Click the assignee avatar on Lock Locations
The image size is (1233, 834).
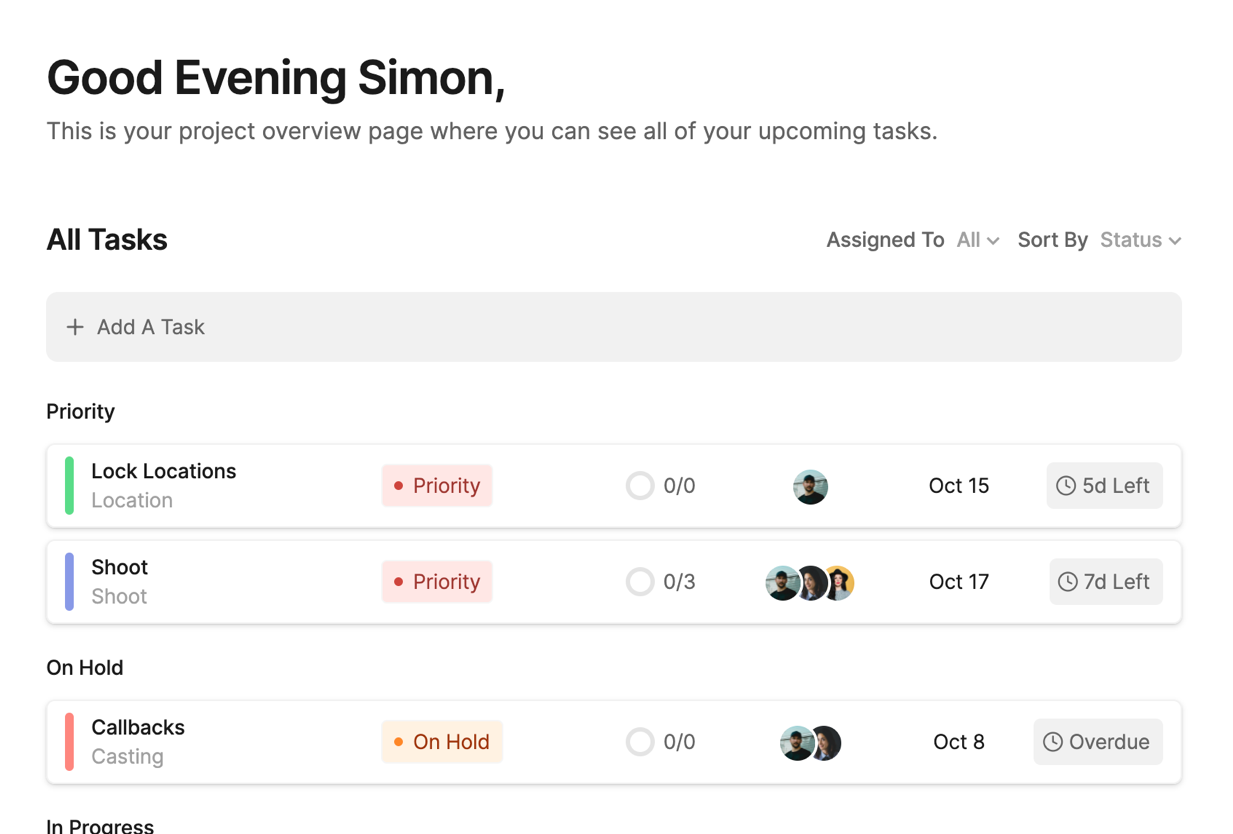coord(810,487)
